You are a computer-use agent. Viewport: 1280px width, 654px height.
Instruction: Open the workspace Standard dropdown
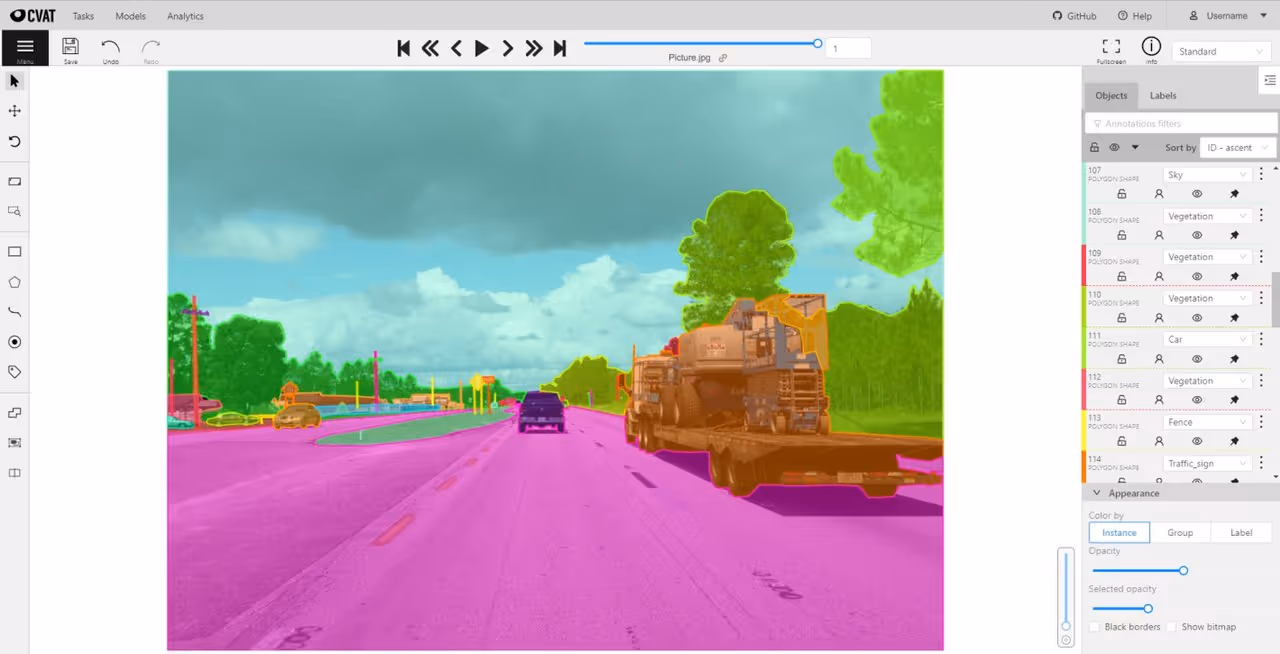(1221, 51)
